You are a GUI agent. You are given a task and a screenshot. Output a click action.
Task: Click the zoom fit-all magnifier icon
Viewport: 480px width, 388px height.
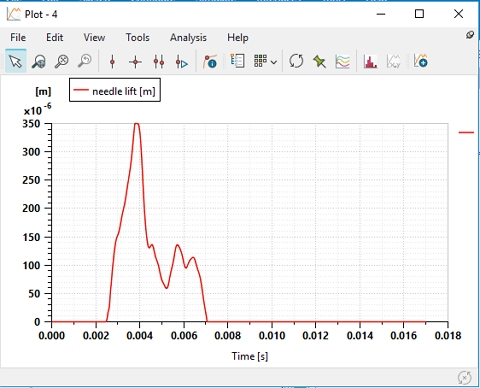62,62
